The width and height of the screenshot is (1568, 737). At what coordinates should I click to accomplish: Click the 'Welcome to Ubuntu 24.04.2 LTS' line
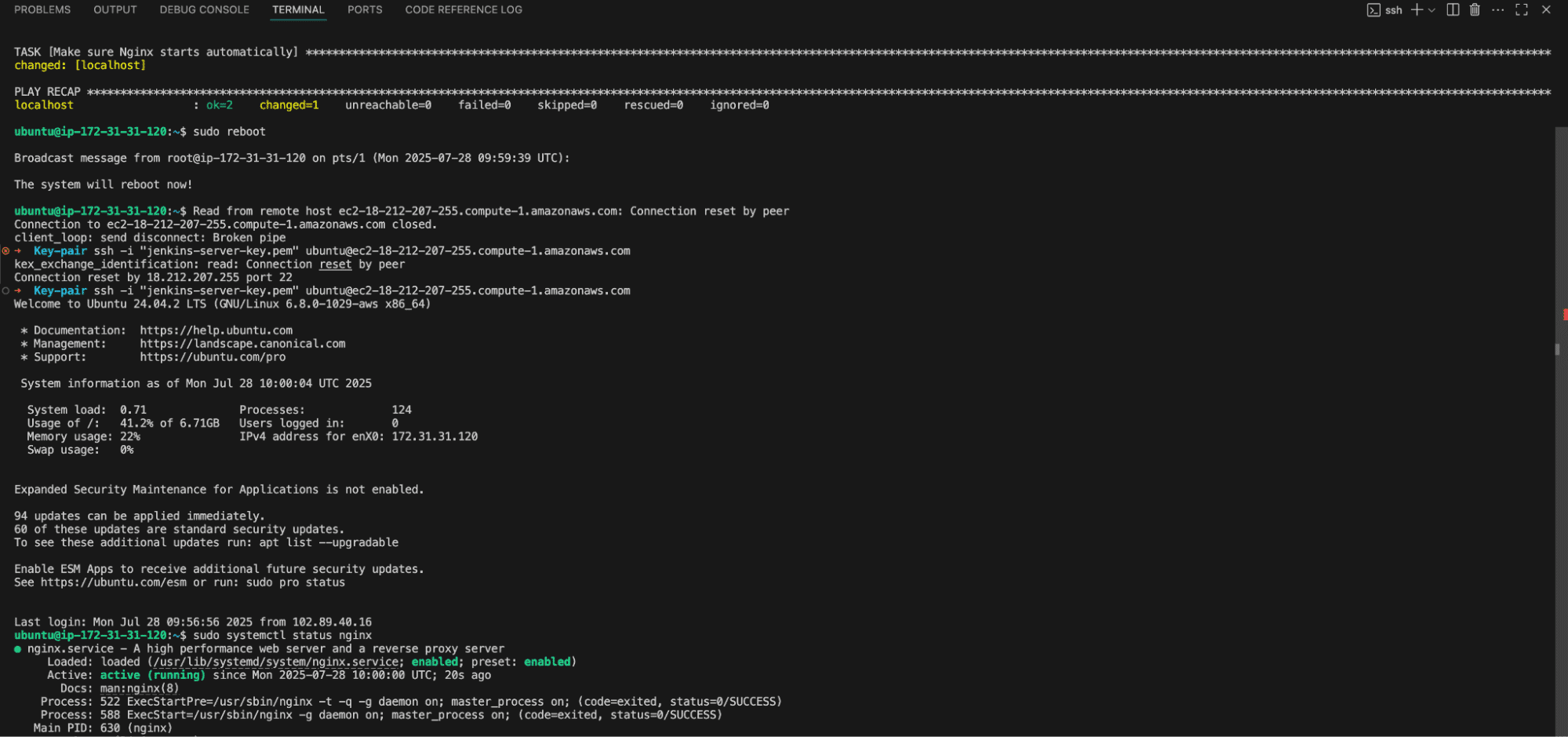[x=222, y=305]
